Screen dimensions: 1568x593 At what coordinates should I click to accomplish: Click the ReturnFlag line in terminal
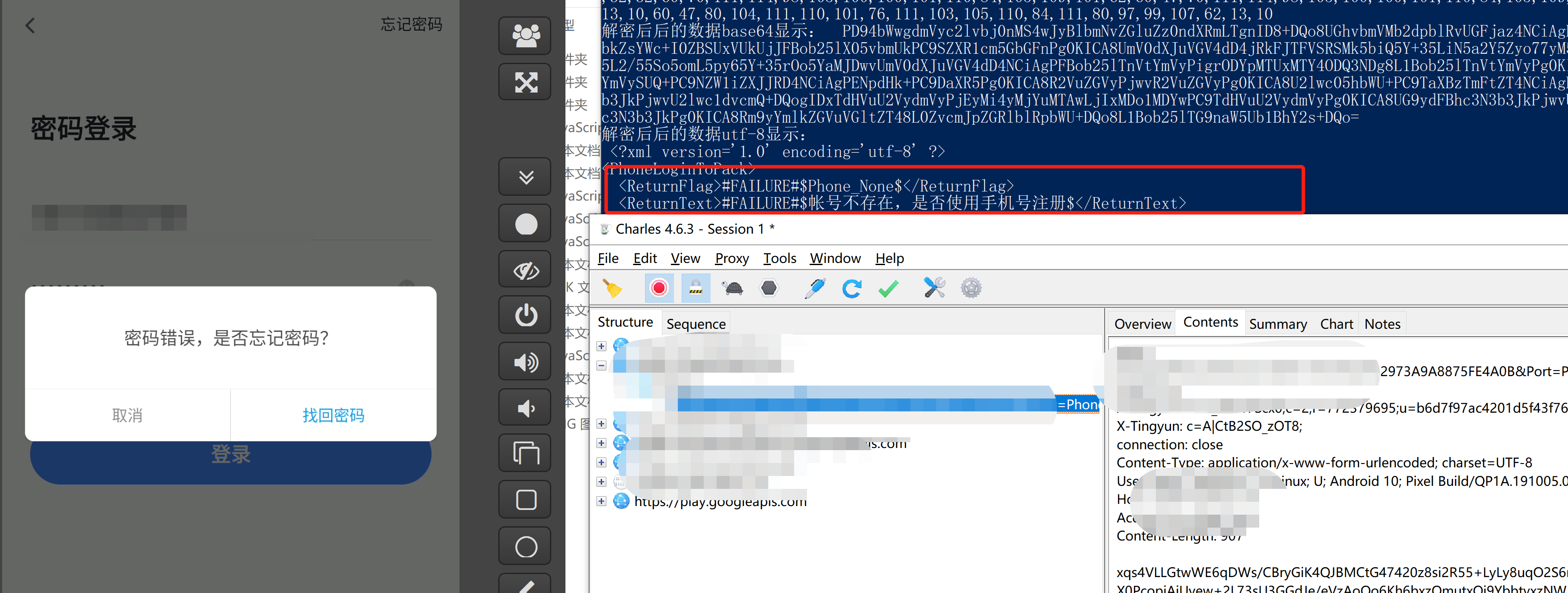coord(816,186)
